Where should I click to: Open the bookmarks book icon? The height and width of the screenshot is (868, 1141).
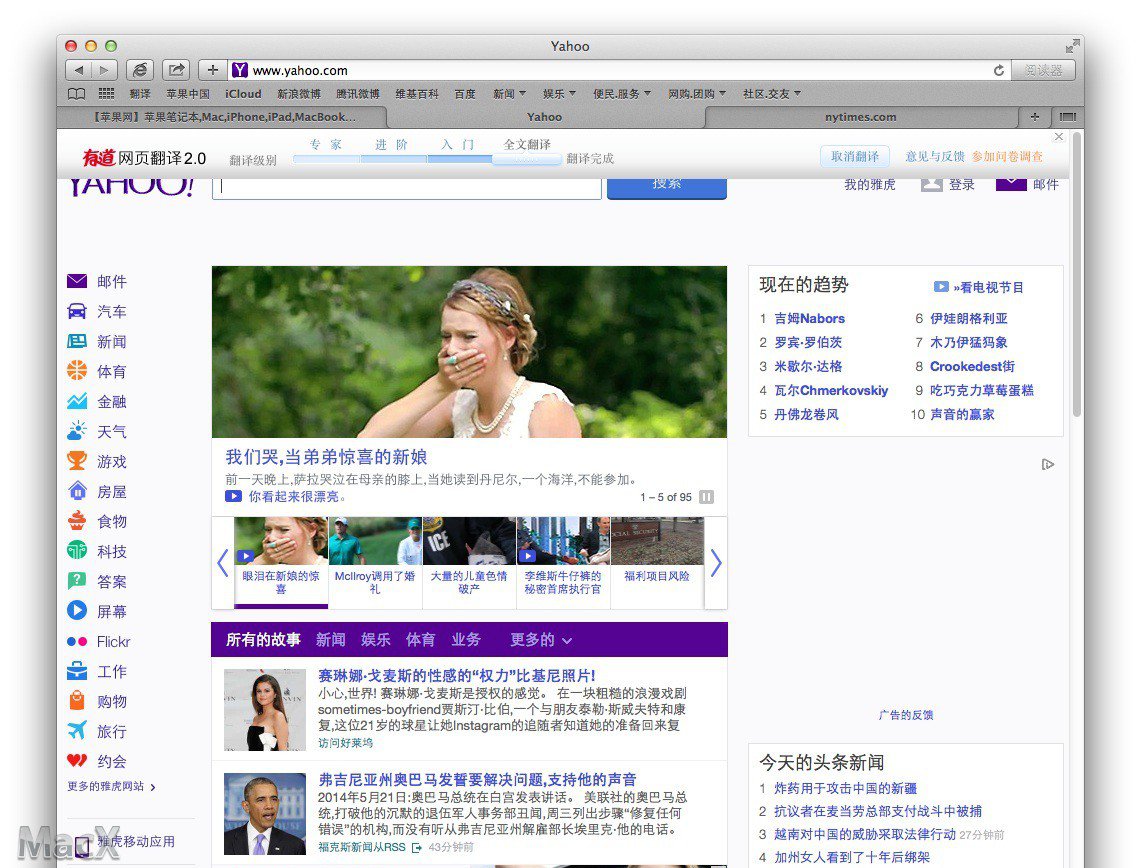(76, 94)
